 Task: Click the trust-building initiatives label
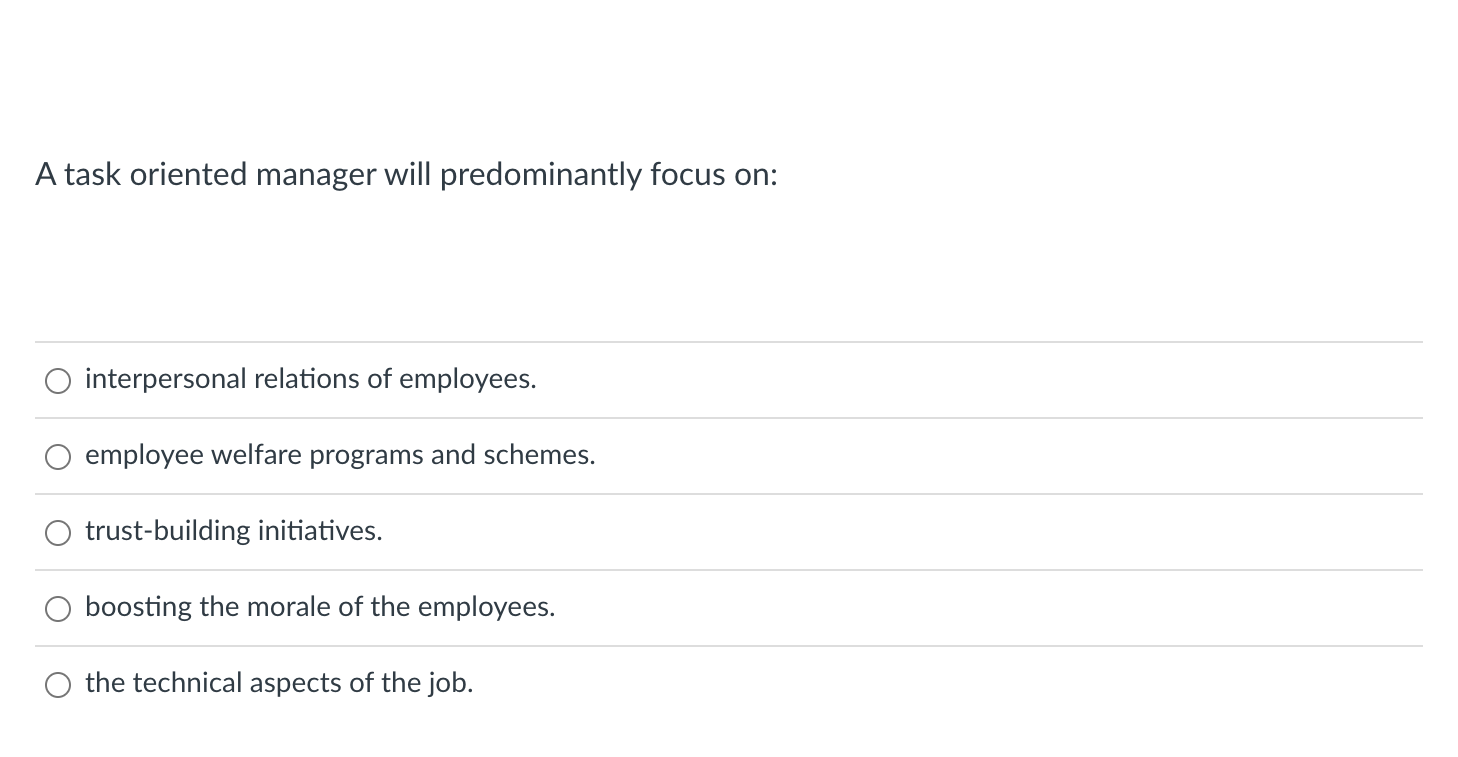coord(233,531)
